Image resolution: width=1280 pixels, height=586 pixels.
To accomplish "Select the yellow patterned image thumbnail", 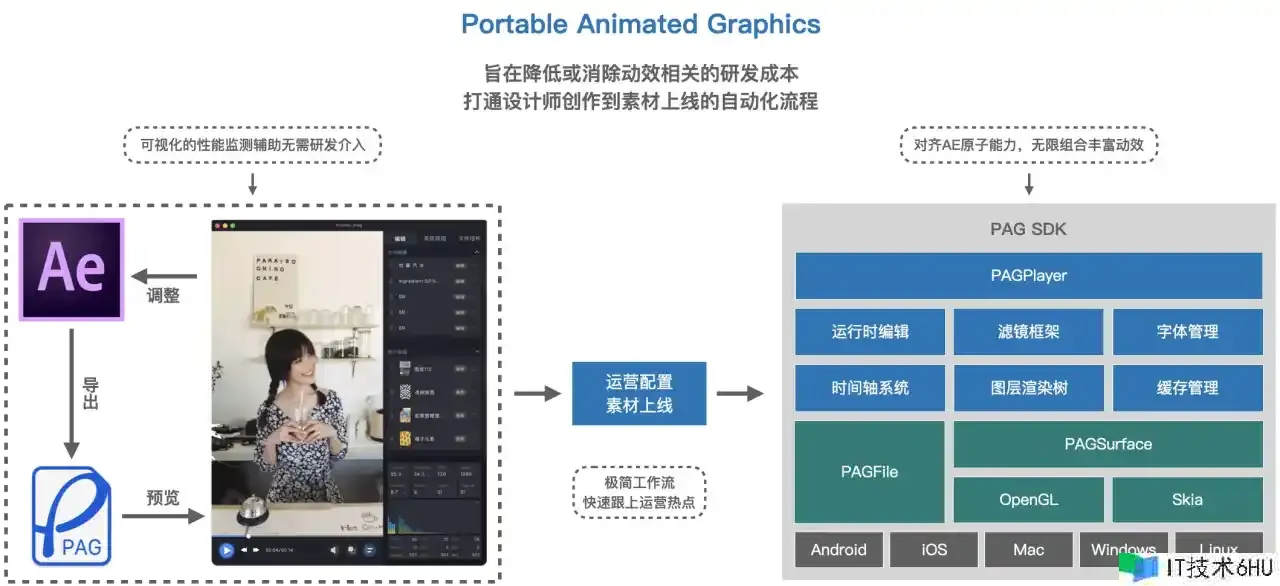I will 405,439.
